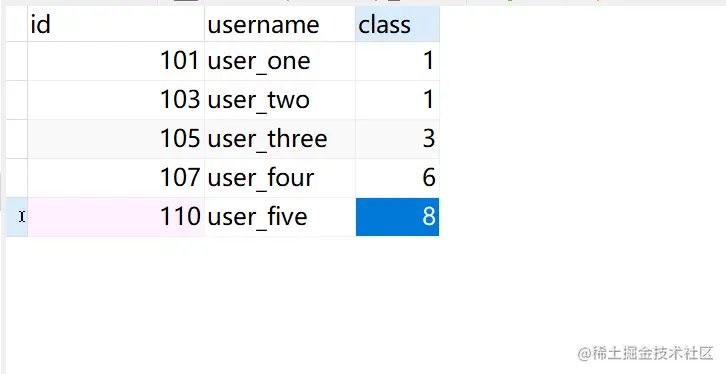Select the user_five username cell
The width and height of the screenshot is (726, 374).
(x=280, y=217)
